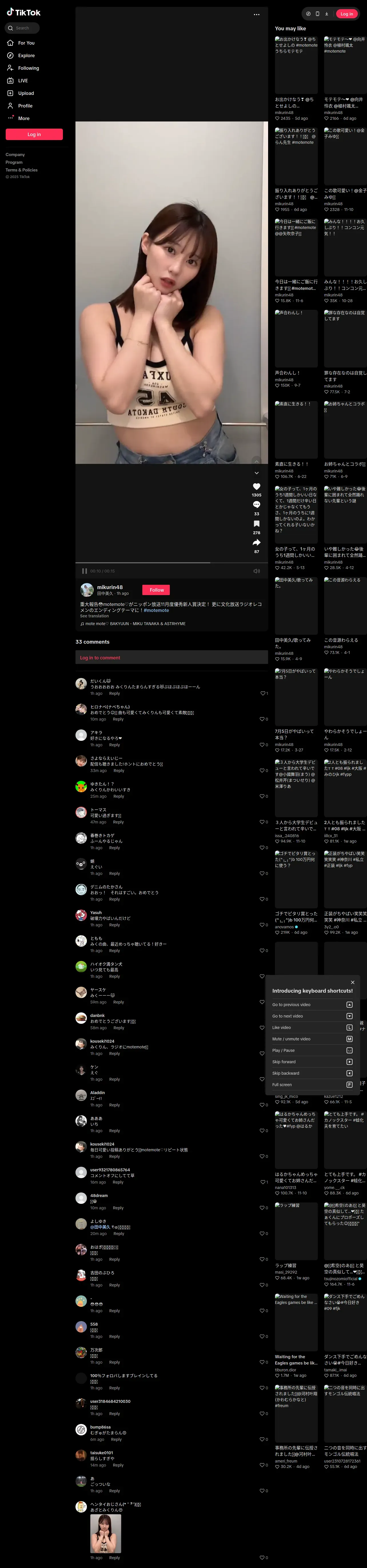
Task: Click the down-arrow key icon for next video
Action: tap(349, 1016)
